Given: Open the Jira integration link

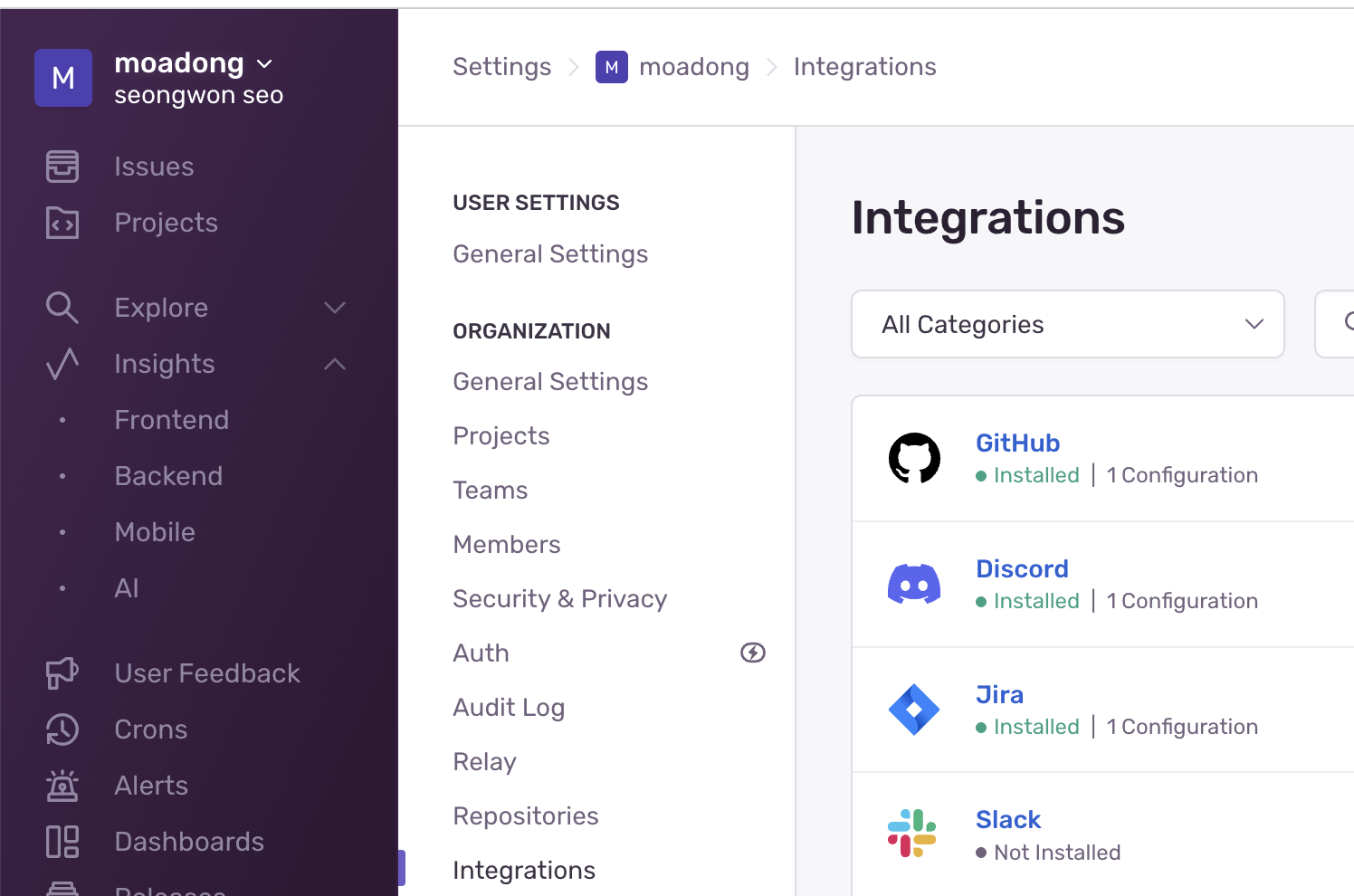Looking at the screenshot, I should pos(1000,694).
